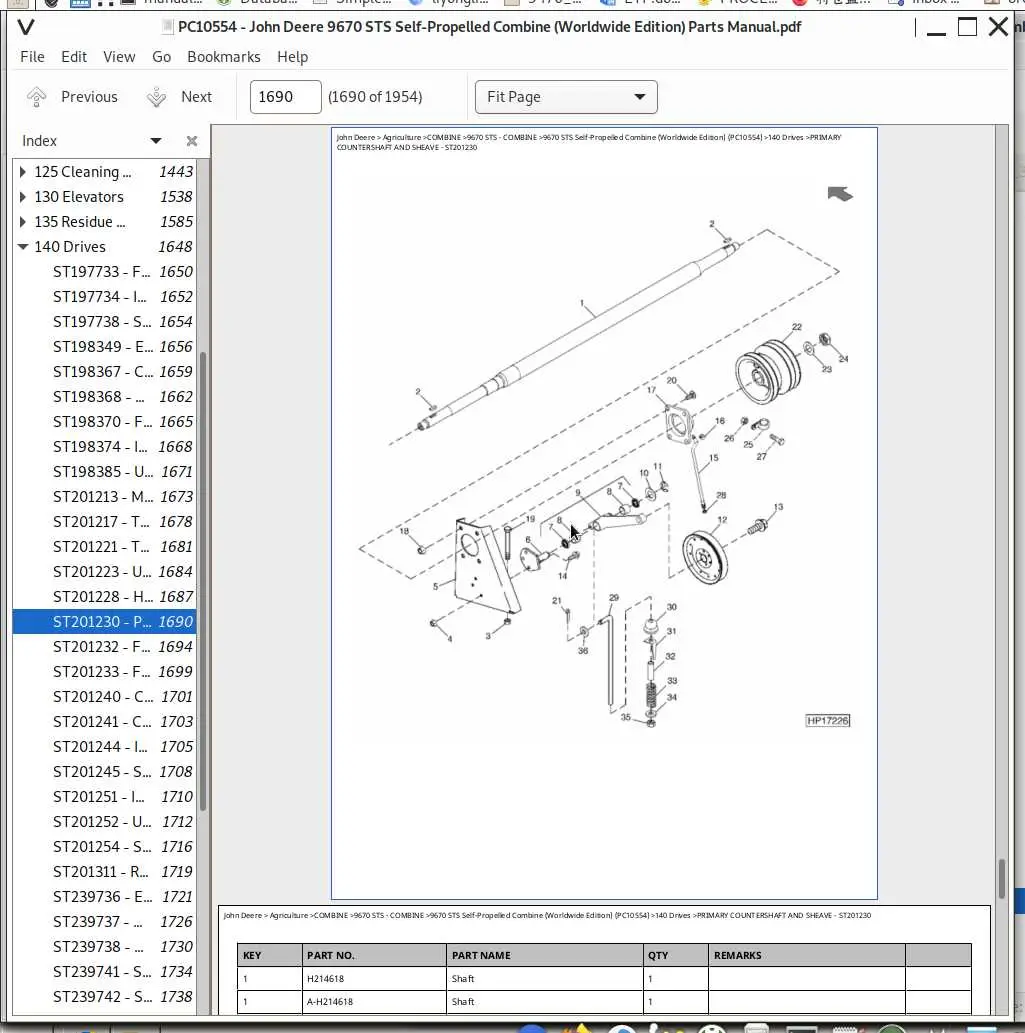Select index entry ST201213 page 1673
This screenshot has height=1033, width=1025.
click(104, 497)
